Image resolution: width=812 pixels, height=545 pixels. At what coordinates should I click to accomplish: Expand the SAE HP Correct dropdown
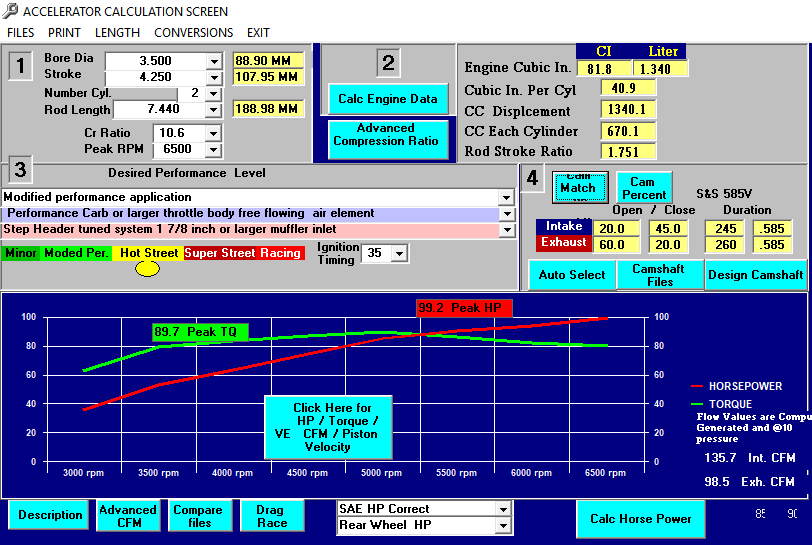tap(503, 509)
